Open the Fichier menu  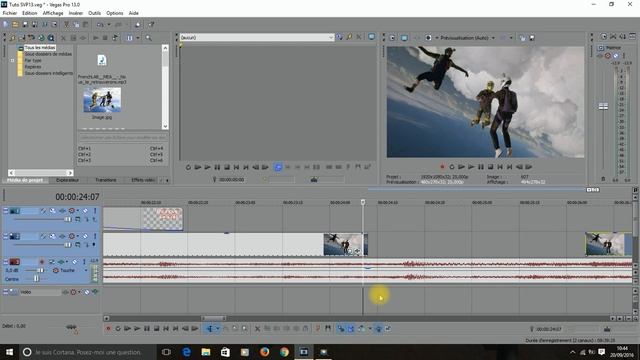(x=10, y=13)
